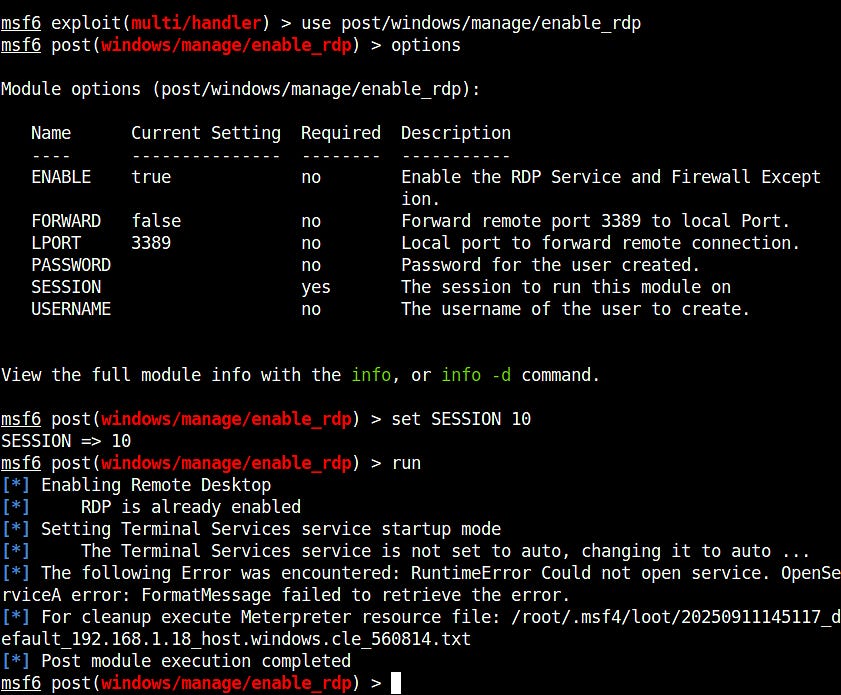This screenshot has width=841, height=695.
Task: Click the '3389' LPORT current setting
Action: pyautogui.click(x=151, y=243)
